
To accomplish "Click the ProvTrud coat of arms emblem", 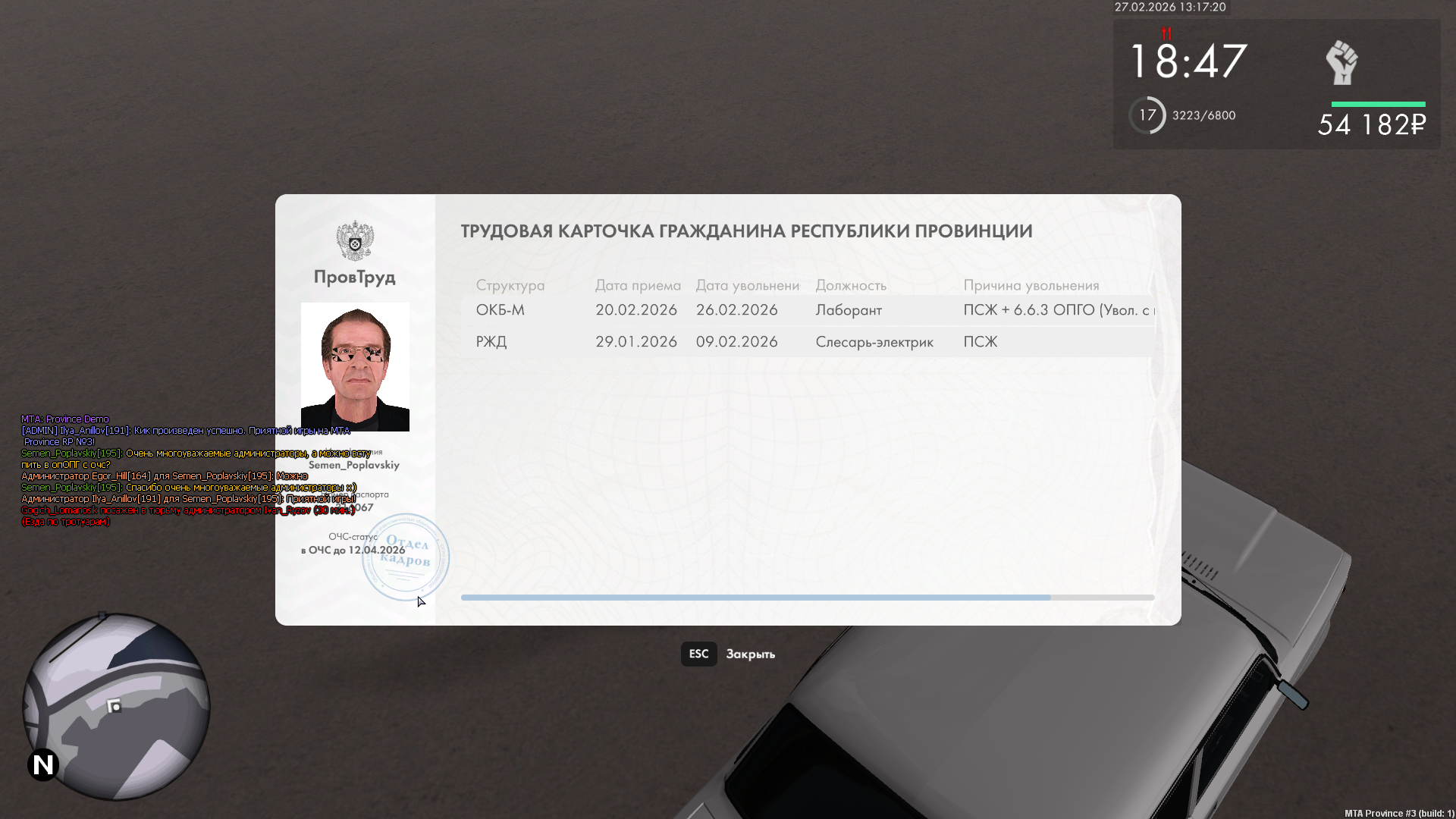I will 355,240.
